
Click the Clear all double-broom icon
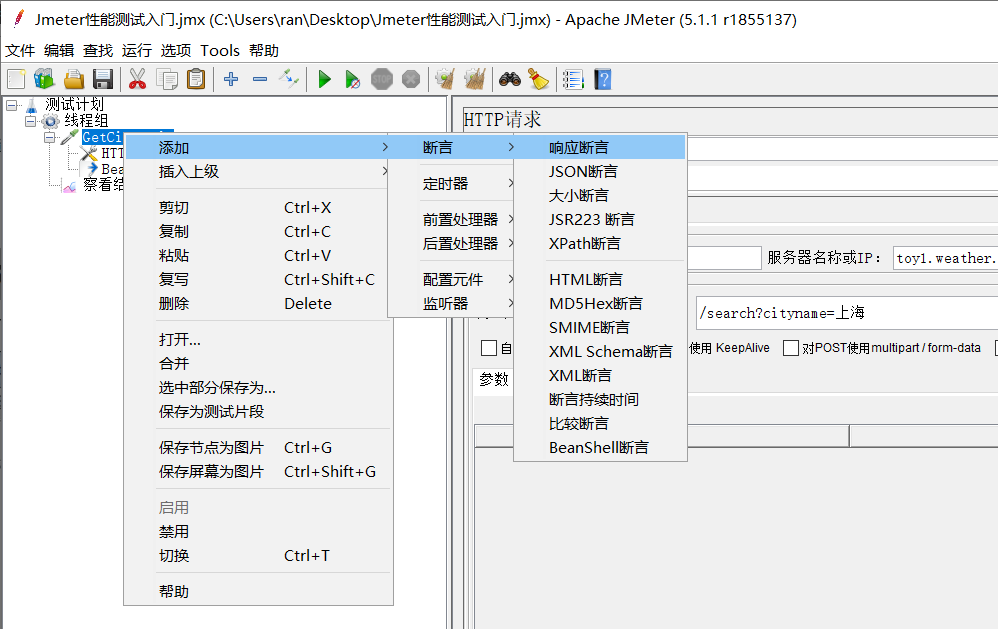coord(475,80)
